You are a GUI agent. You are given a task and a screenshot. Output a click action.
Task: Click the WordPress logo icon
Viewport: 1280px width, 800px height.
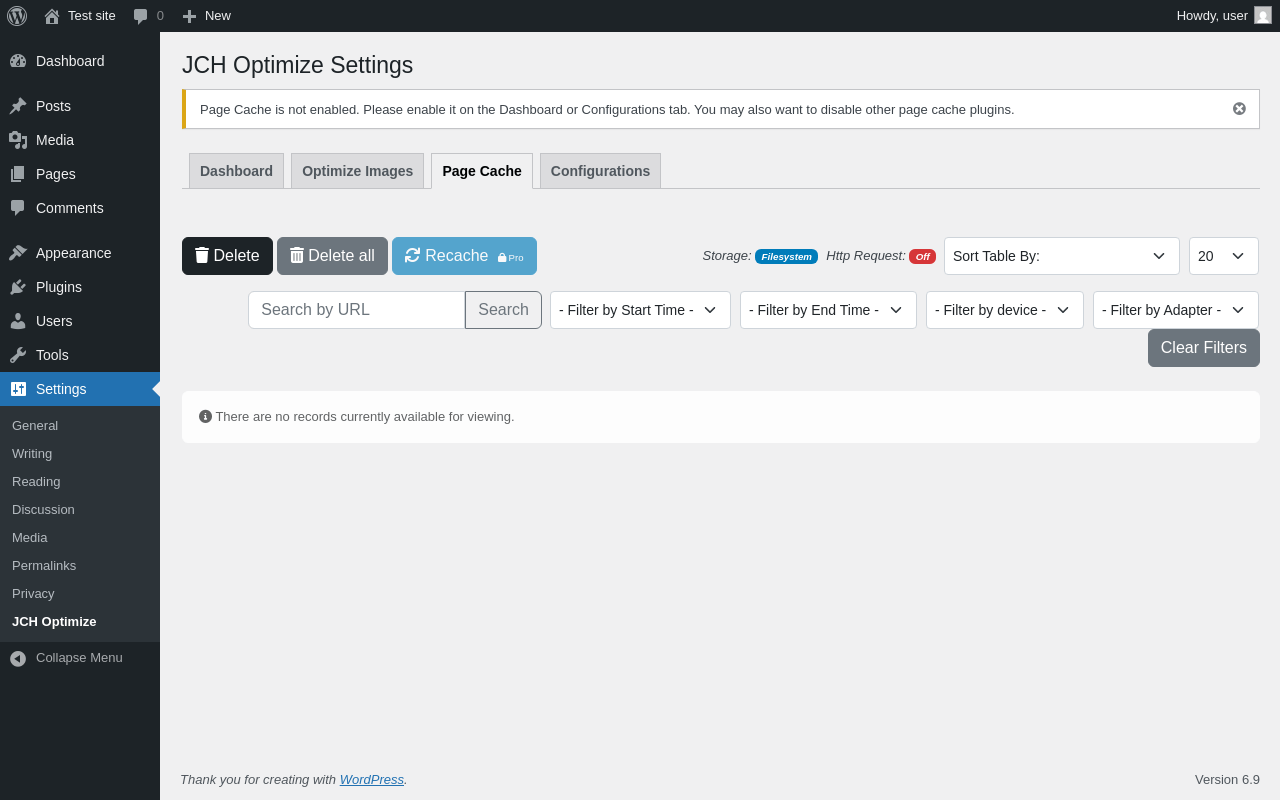pos(17,16)
